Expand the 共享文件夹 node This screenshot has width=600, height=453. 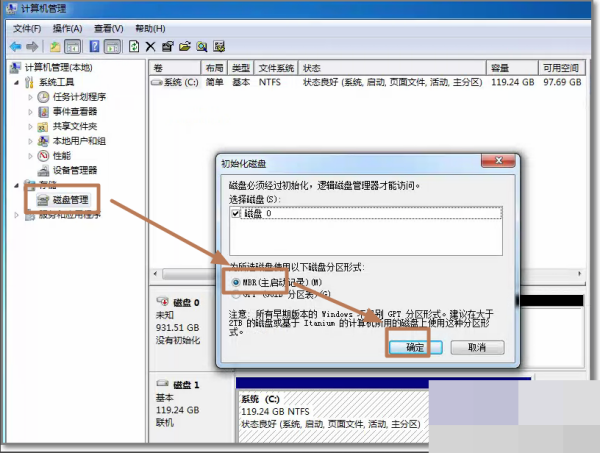pos(30,127)
